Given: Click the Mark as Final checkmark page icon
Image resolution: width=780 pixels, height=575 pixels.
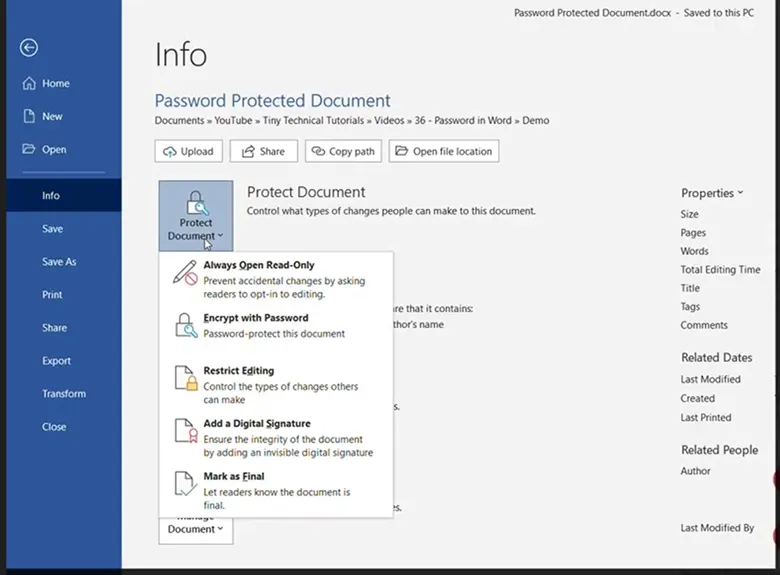Looking at the screenshot, I should [185, 483].
